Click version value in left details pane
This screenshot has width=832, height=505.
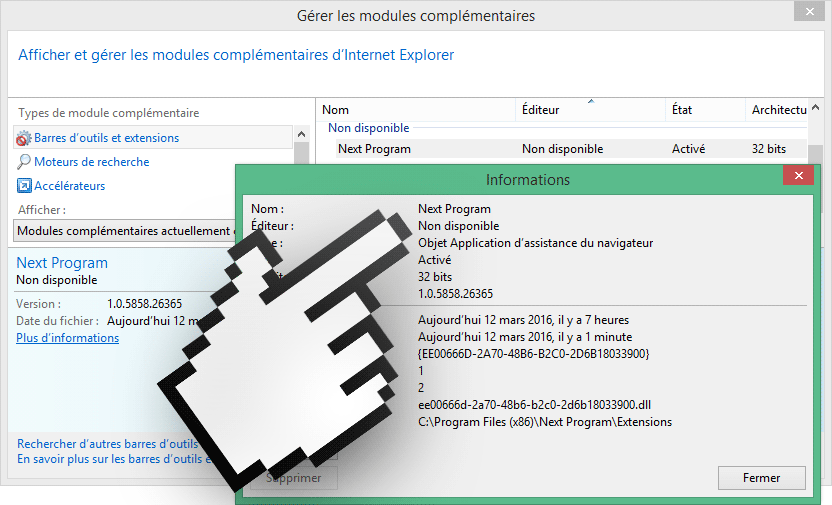click(144, 304)
